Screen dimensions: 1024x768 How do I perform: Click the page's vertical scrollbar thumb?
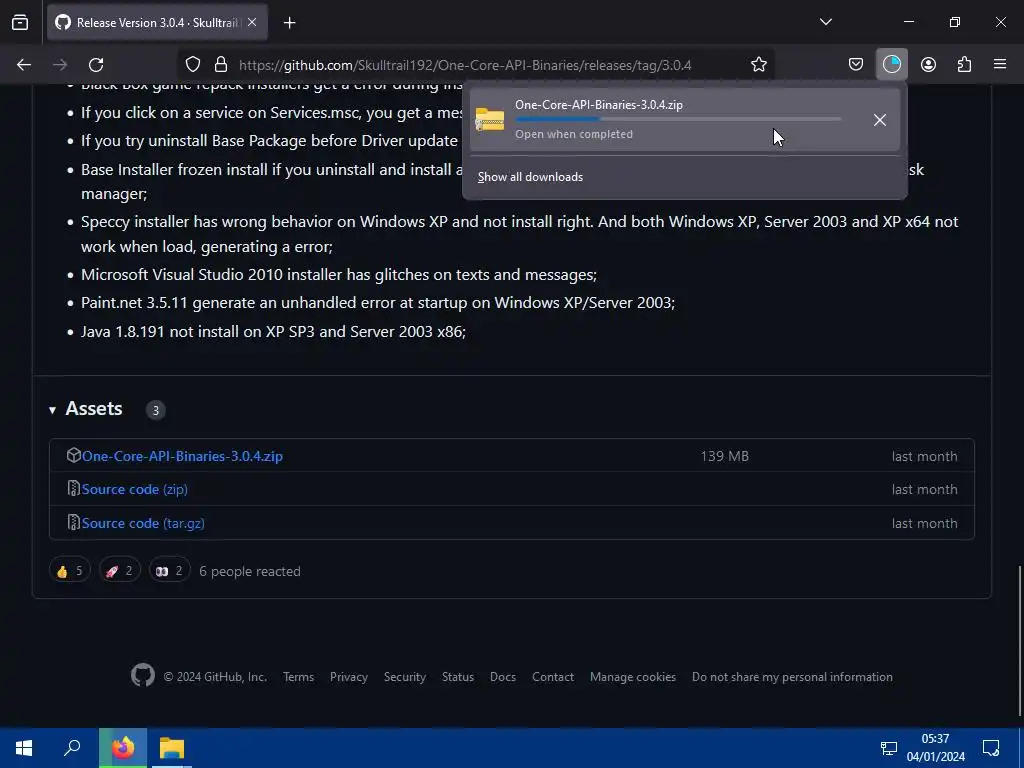[x=1020, y=640]
